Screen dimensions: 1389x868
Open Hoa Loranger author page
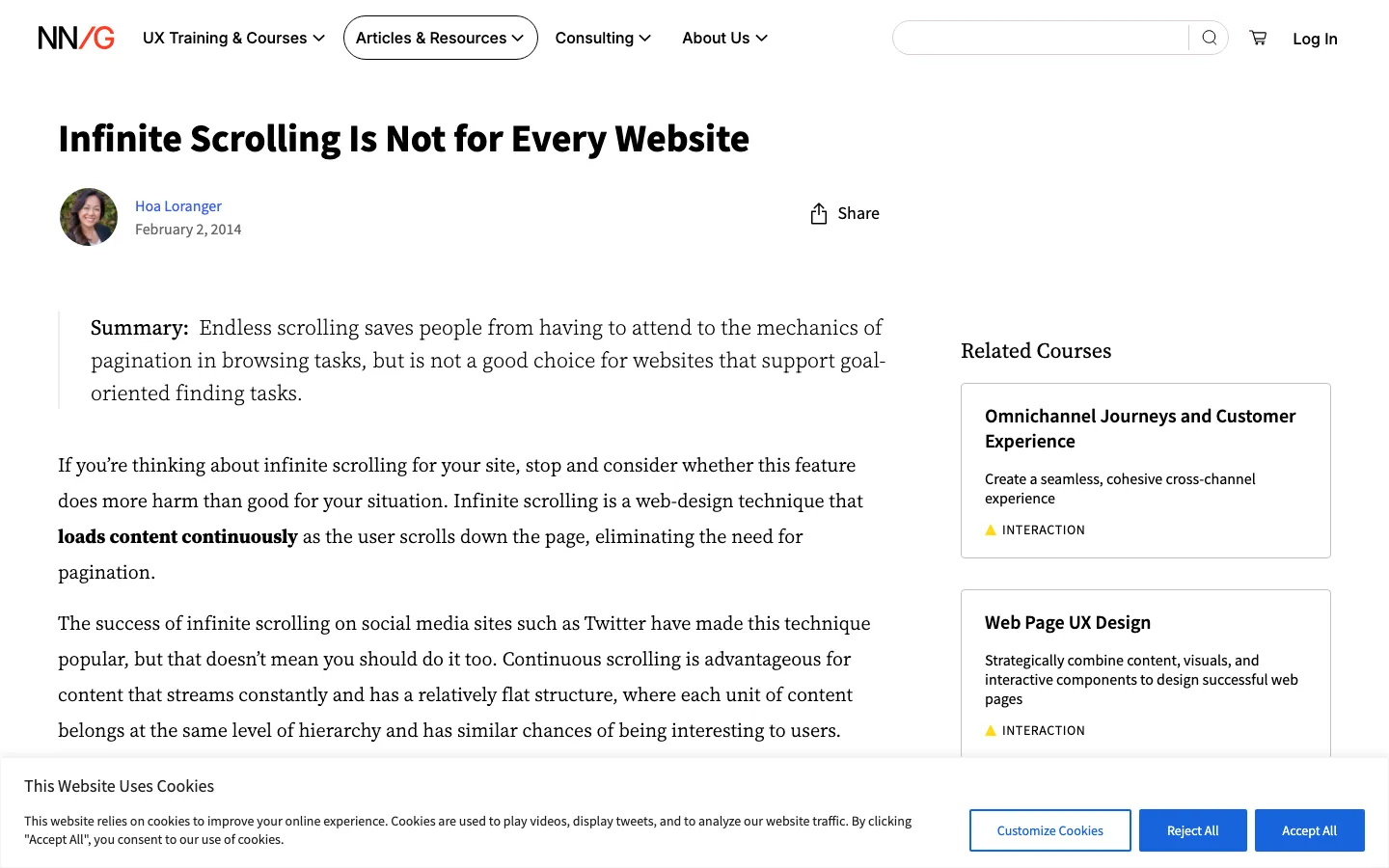tap(178, 205)
